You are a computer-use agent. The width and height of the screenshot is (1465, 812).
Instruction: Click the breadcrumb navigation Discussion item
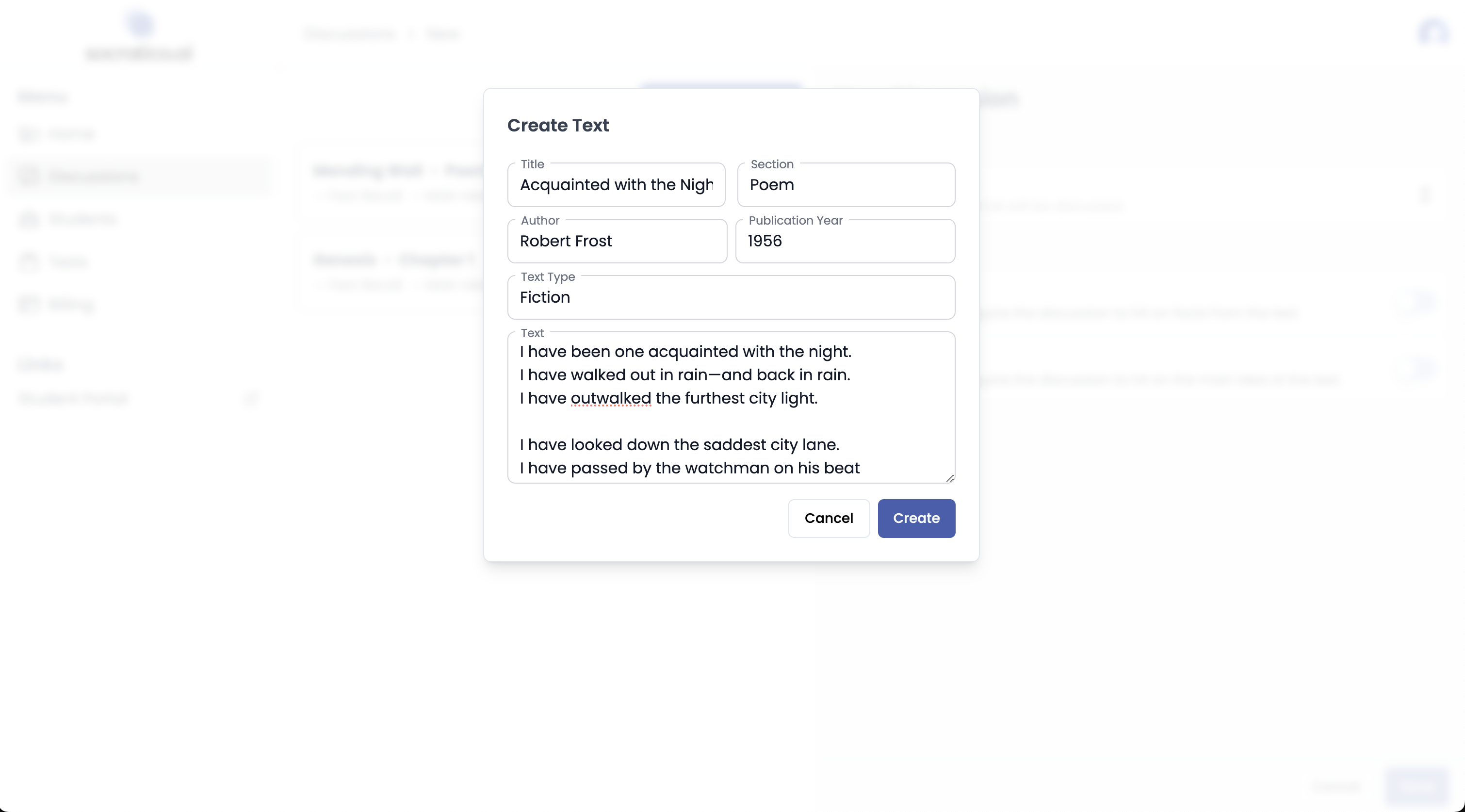(349, 33)
